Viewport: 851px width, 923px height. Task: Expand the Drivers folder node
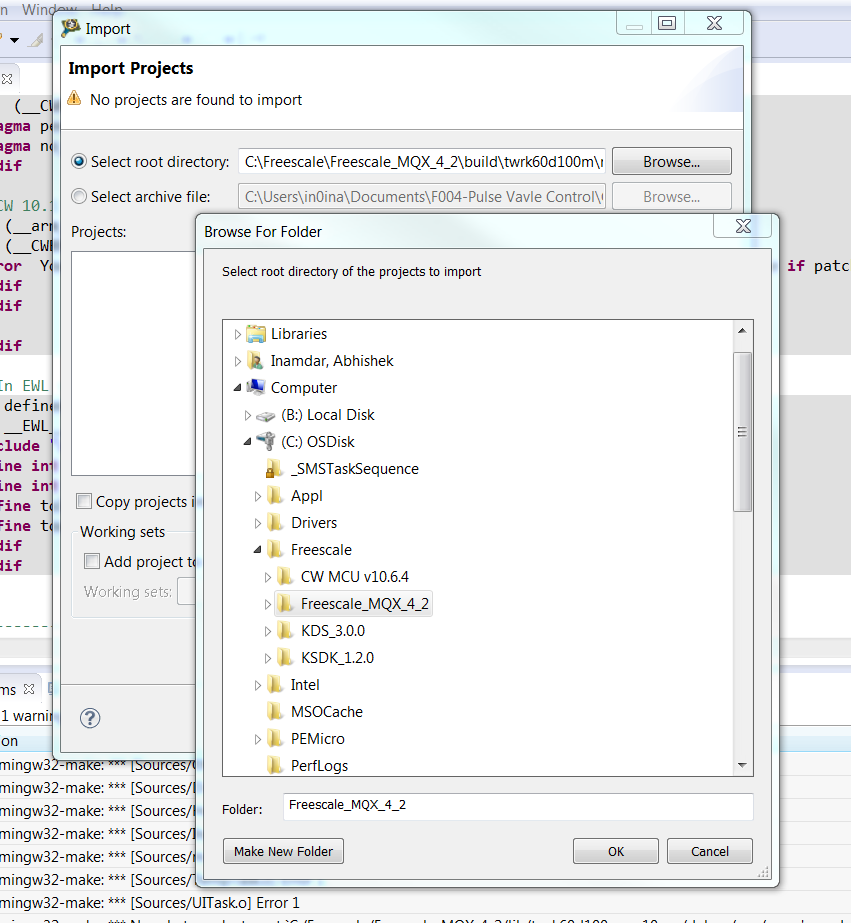258,523
